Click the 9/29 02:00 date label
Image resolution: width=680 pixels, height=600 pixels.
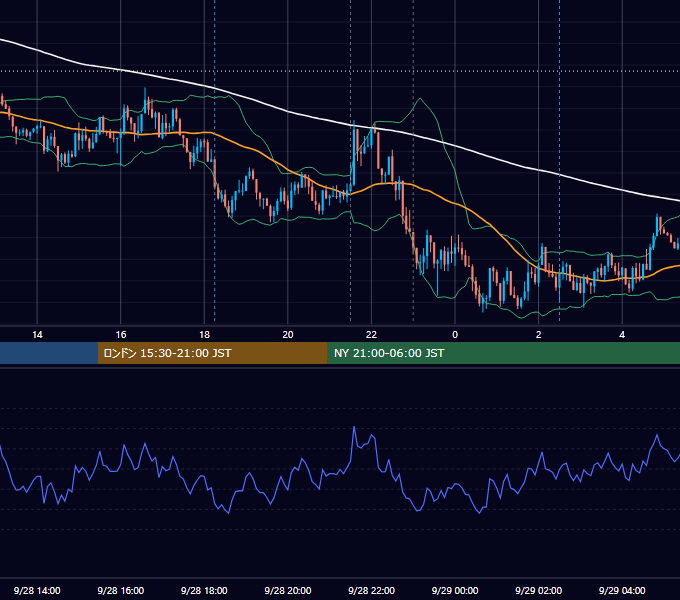(539, 590)
